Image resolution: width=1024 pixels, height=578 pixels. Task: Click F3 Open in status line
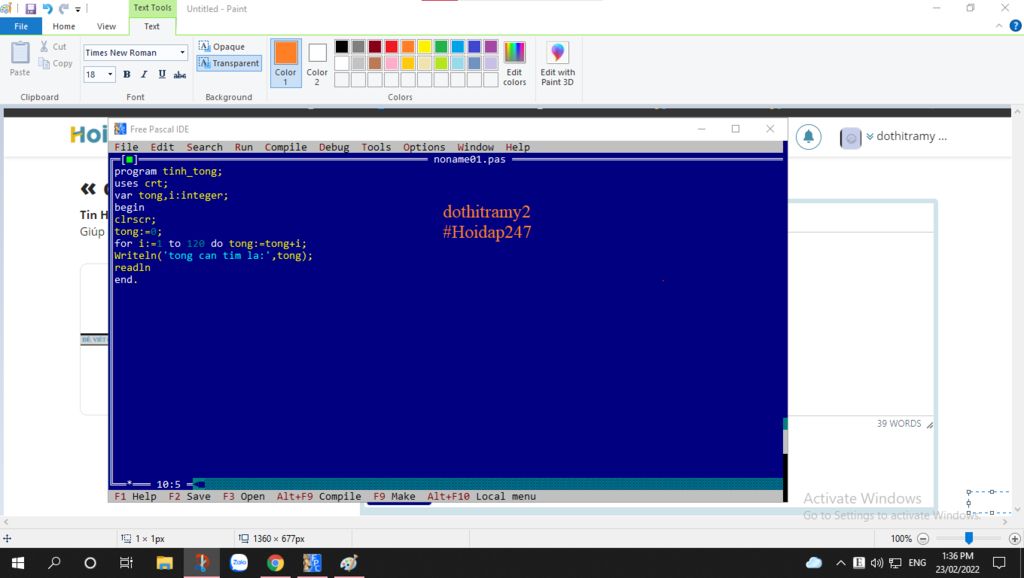[244, 496]
